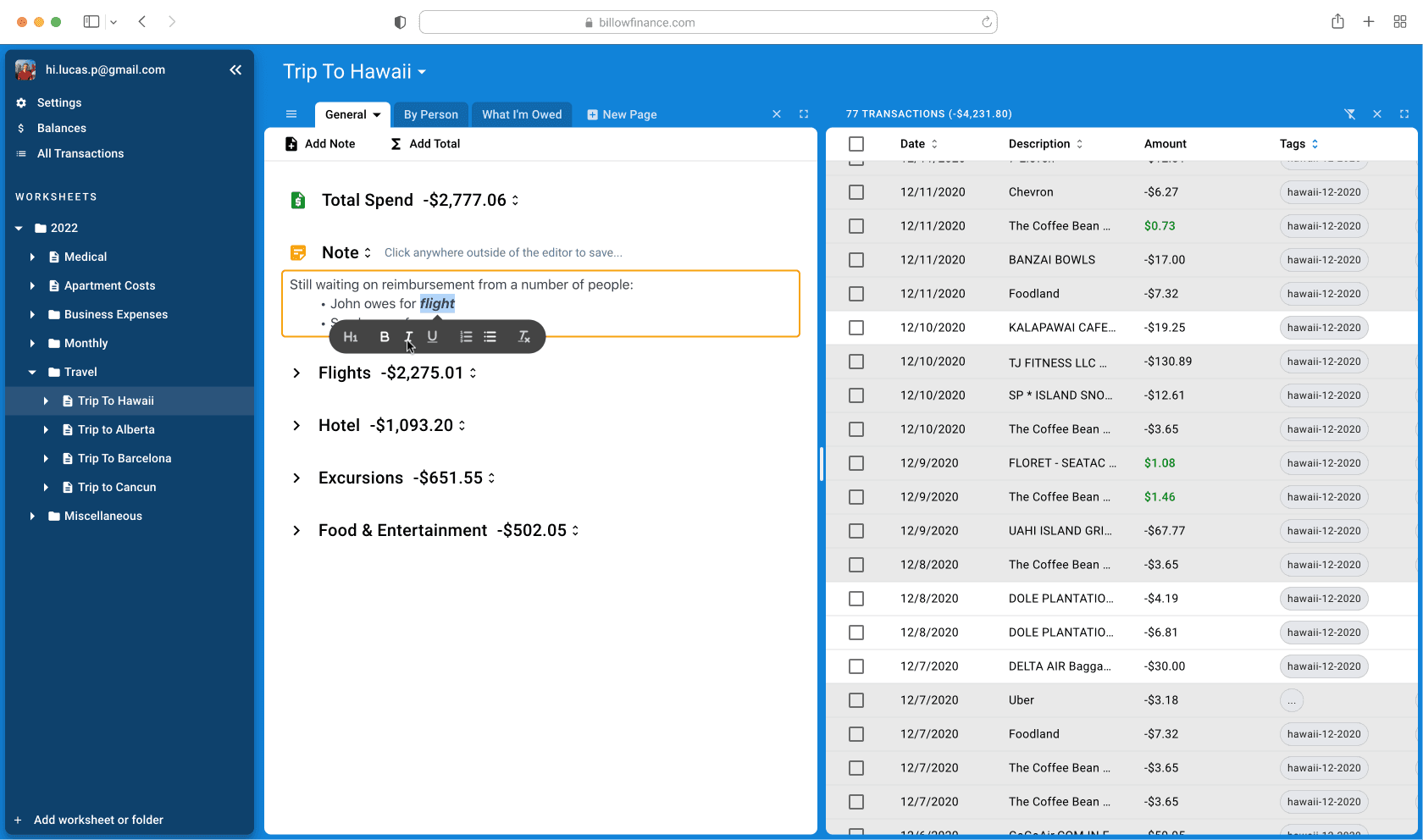Insert a bulleted list in note
The width and height of the screenshot is (1423, 840).
[x=490, y=337]
